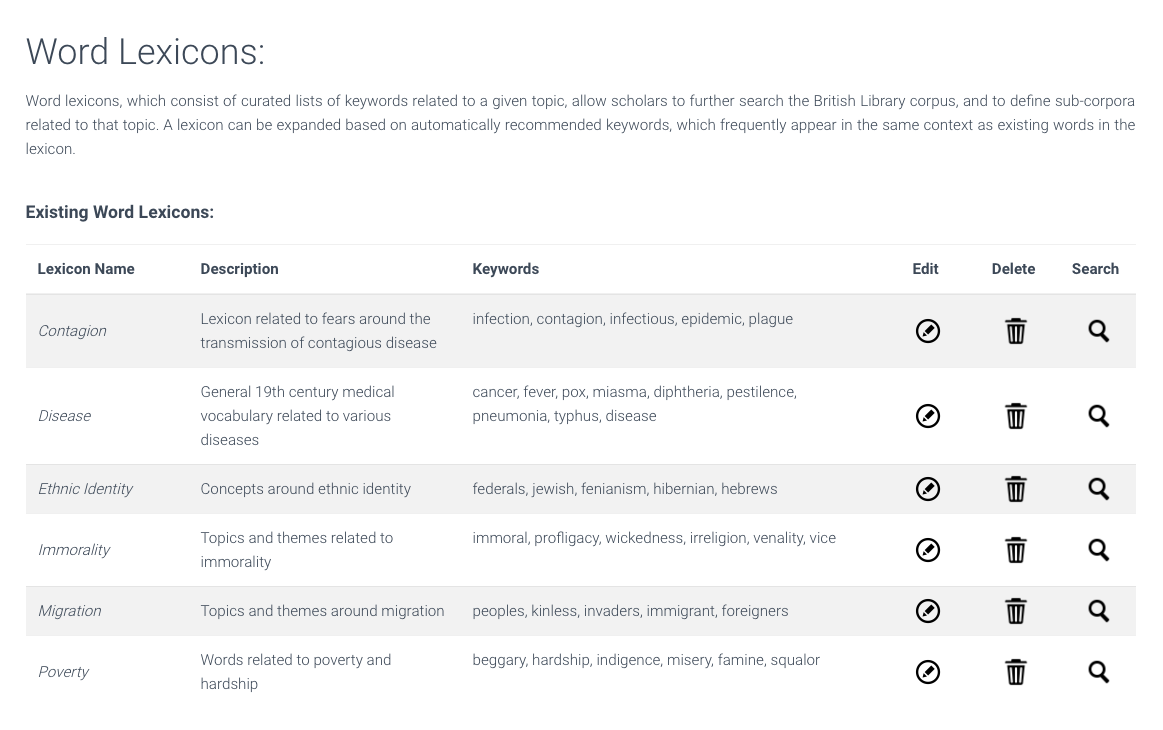This screenshot has height=730, width=1163.
Task: Remove the Migration lexicon
Action: point(1015,611)
